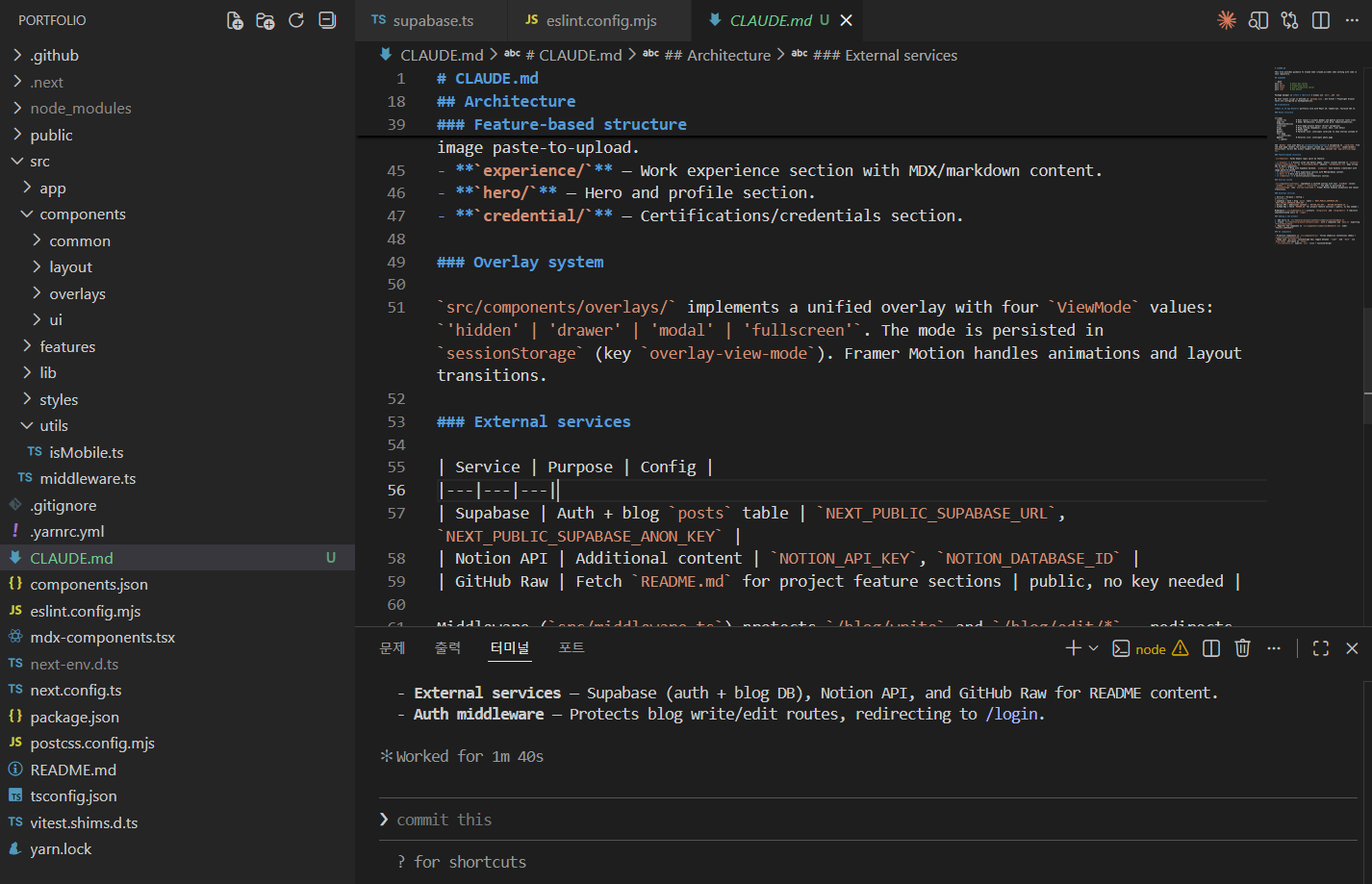Open markdown preview to the side
The image size is (1372, 884).
(x=1258, y=20)
